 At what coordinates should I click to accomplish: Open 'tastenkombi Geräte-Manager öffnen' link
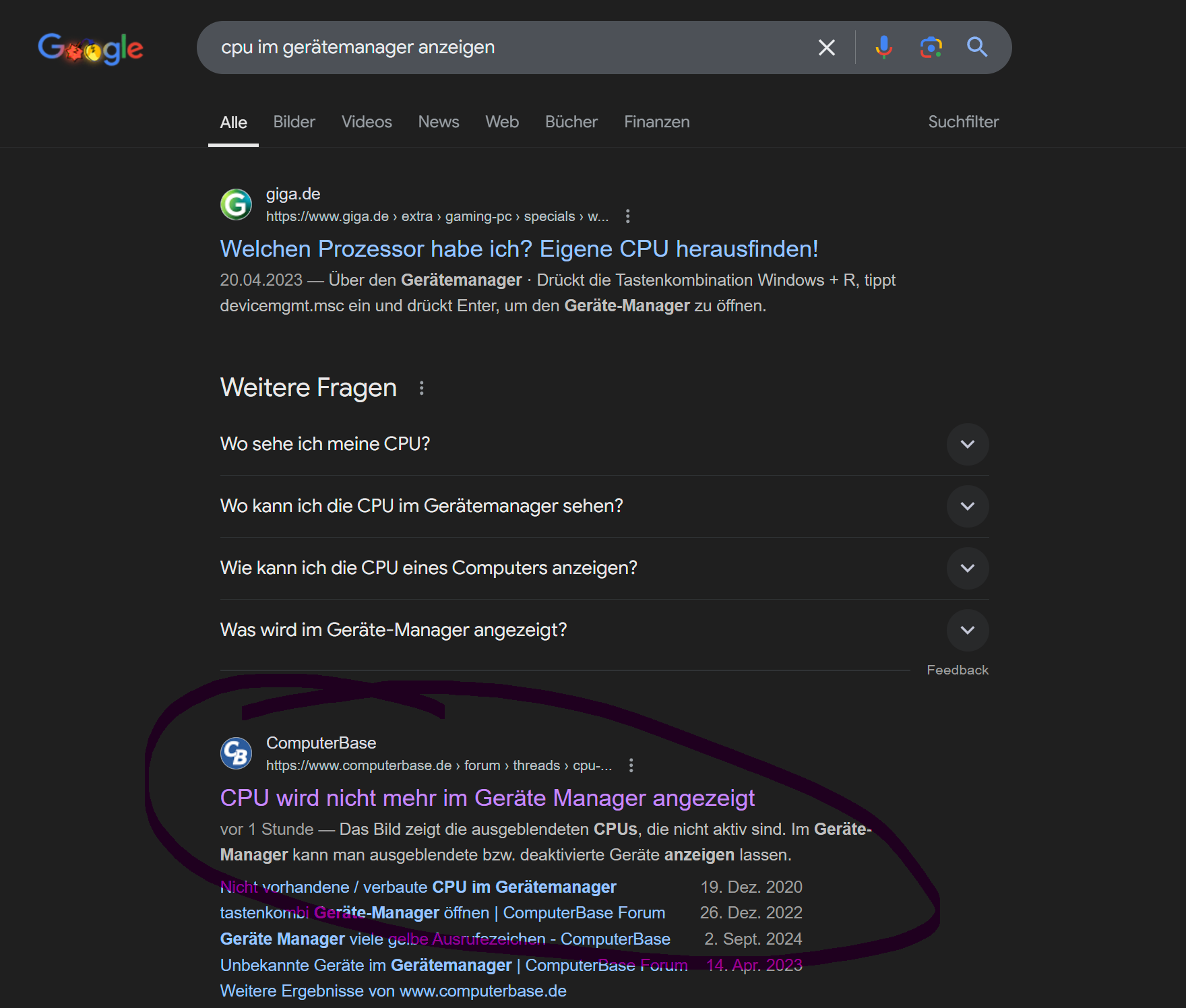click(x=443, y=913)
